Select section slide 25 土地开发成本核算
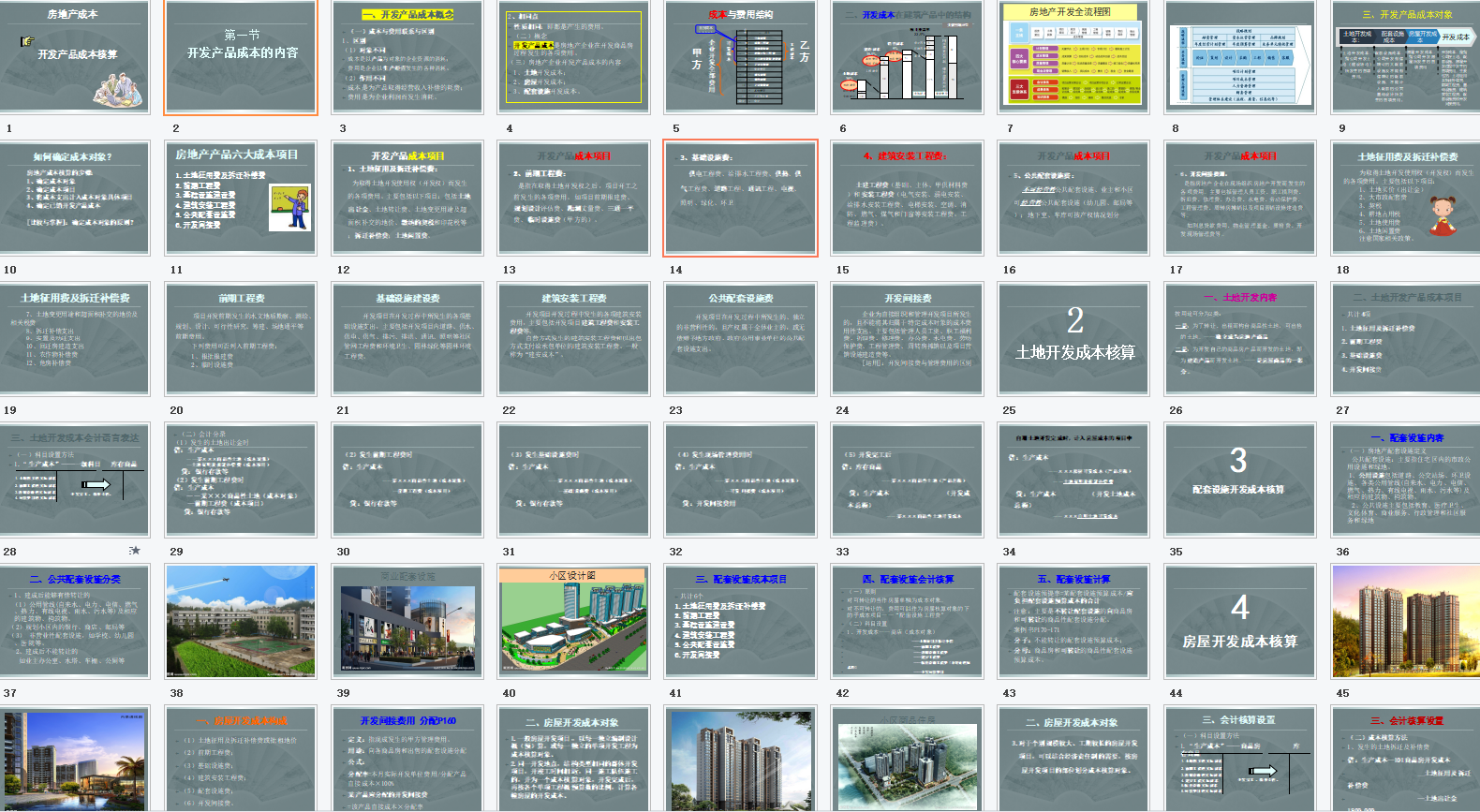 [x=1074, y=339]
